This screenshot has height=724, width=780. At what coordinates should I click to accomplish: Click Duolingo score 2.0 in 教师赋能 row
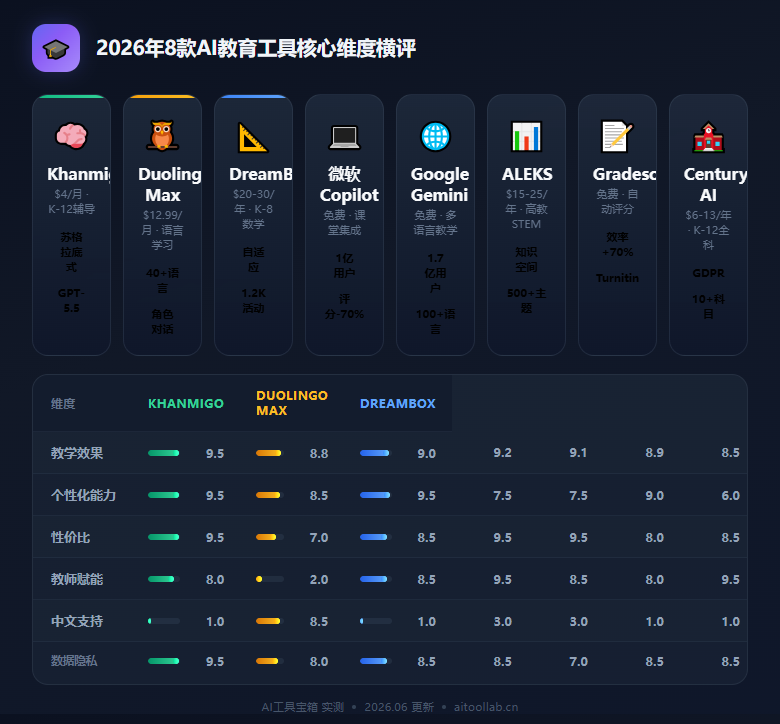(x=319, y=580)
